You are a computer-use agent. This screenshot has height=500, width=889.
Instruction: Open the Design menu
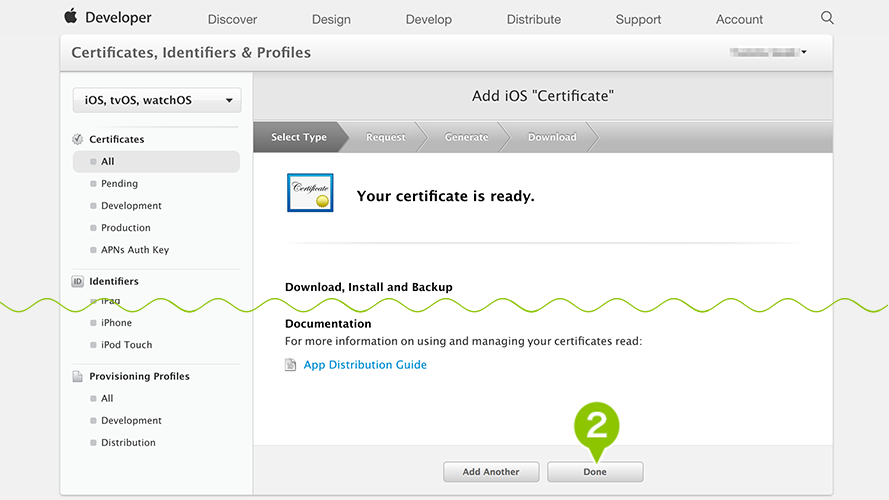coord(331,19)
